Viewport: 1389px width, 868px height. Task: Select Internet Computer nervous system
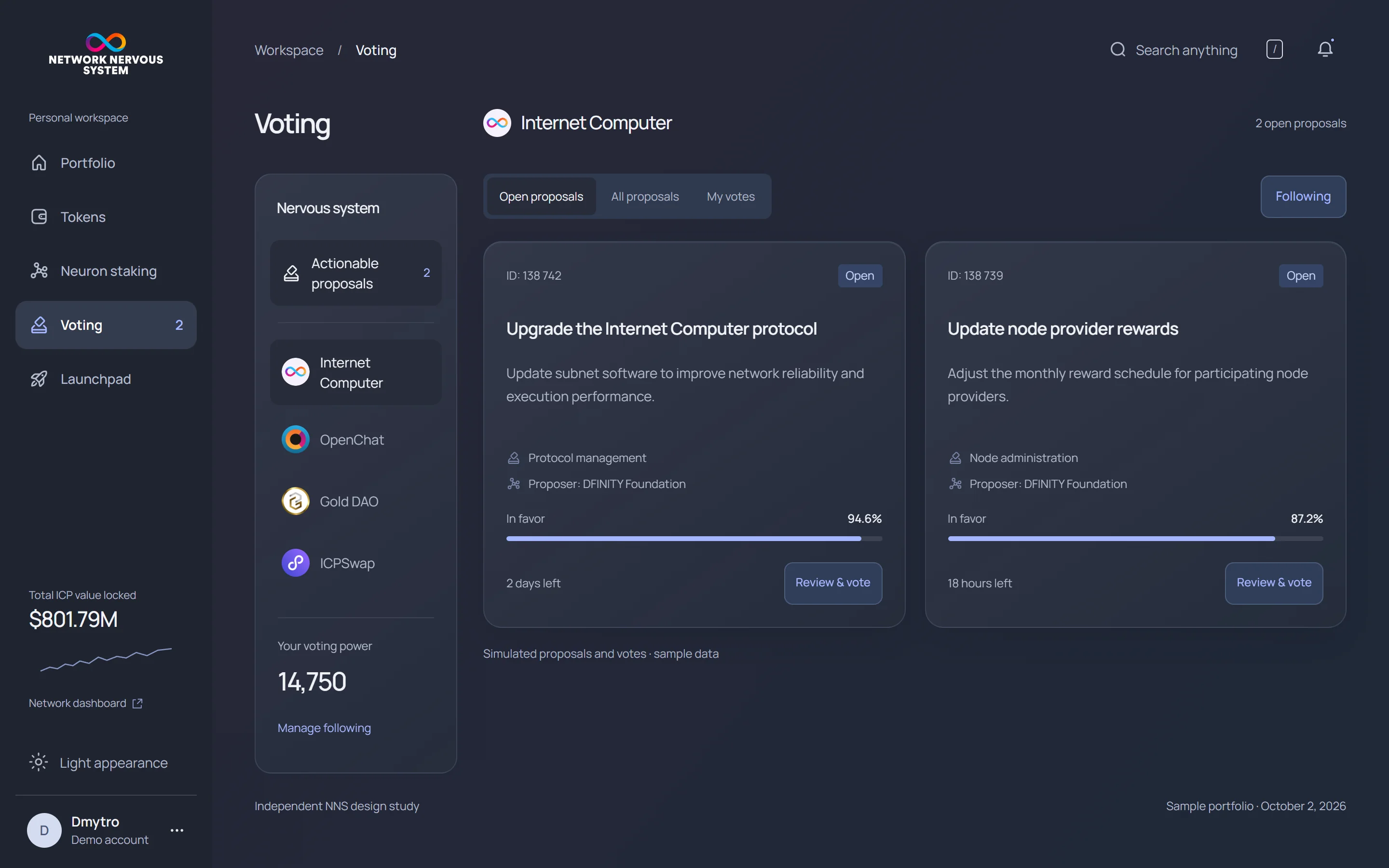point(356,372)
